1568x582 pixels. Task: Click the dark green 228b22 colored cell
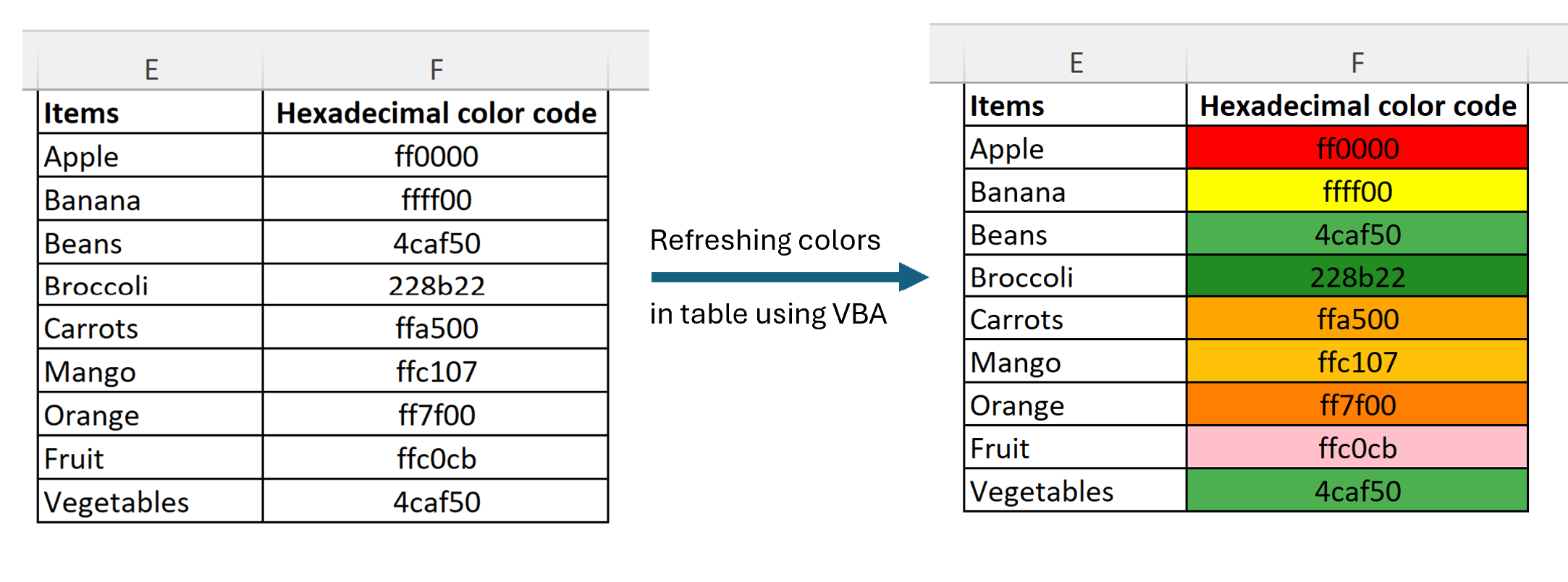[x=1357, y=277]
